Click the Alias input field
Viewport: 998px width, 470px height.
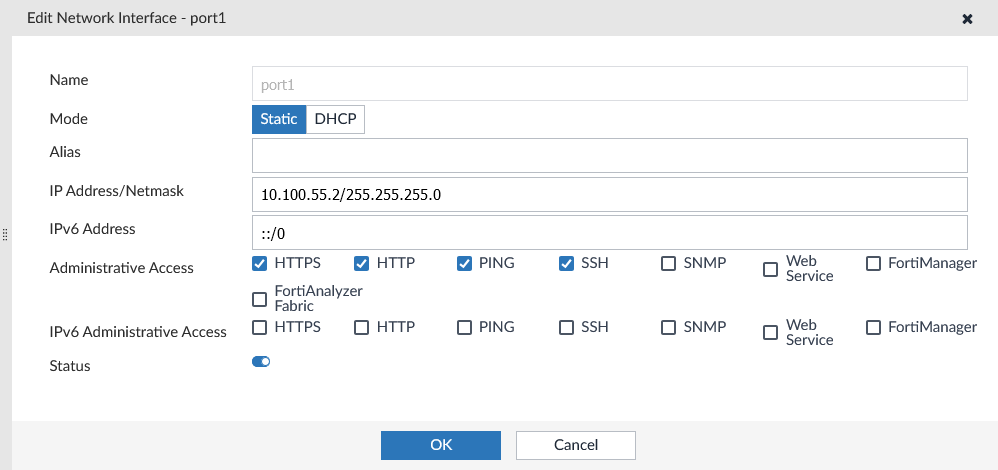pos(610,155)
